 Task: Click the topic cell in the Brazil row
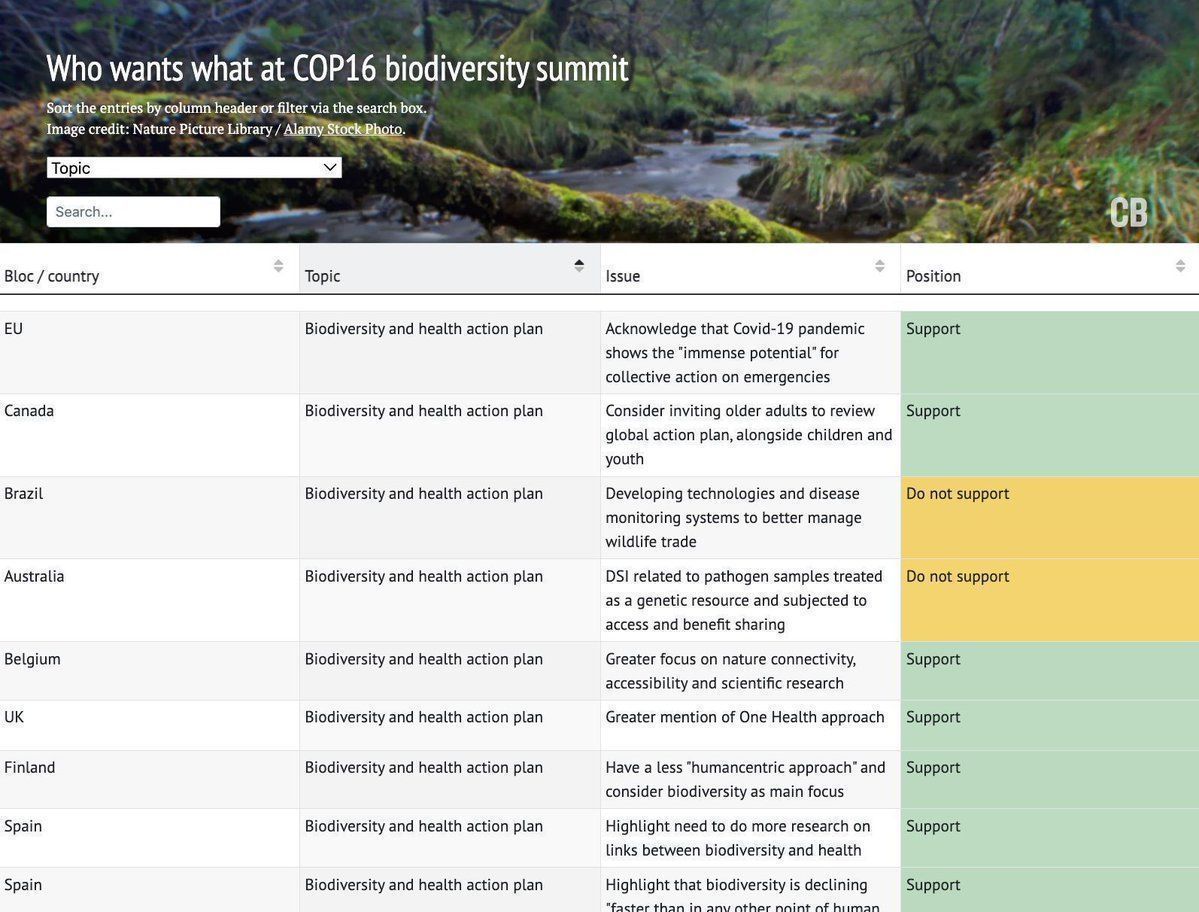point(450,518)
